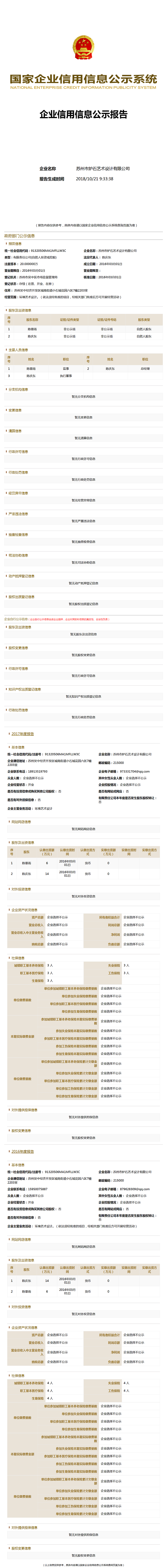Screen dimensions: 167x1568
Task: Click the 政府部门公示信息 section header
Action: (19, 236)
